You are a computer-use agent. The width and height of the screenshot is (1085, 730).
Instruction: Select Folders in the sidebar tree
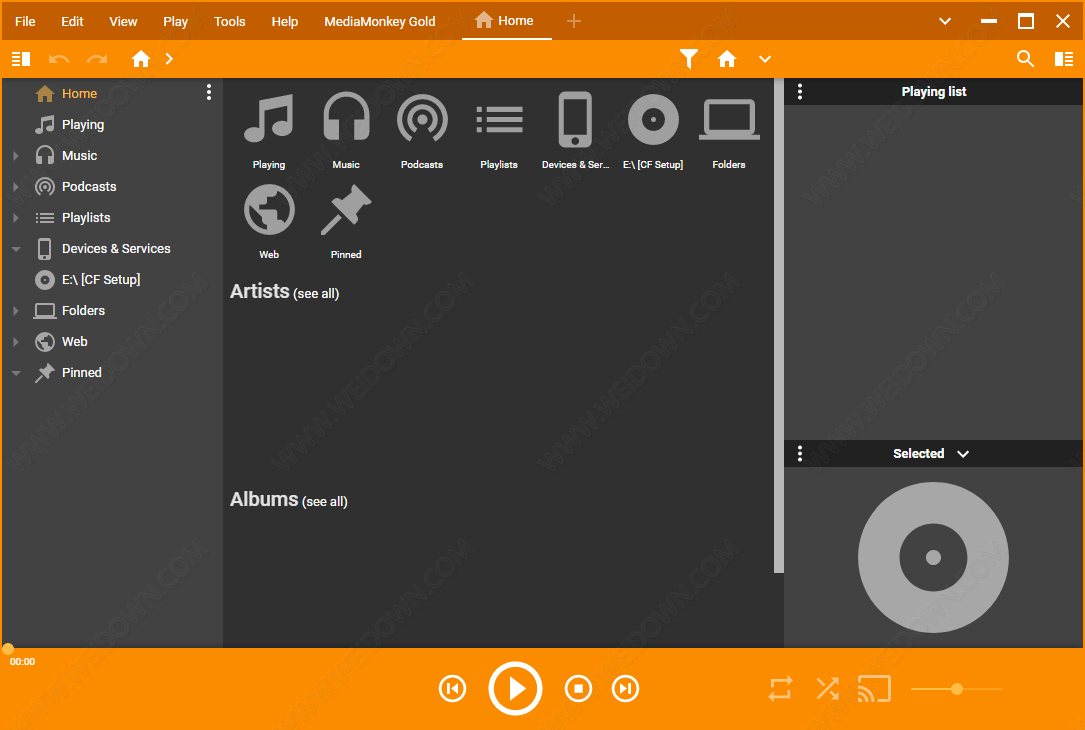[x=84, y=311]
